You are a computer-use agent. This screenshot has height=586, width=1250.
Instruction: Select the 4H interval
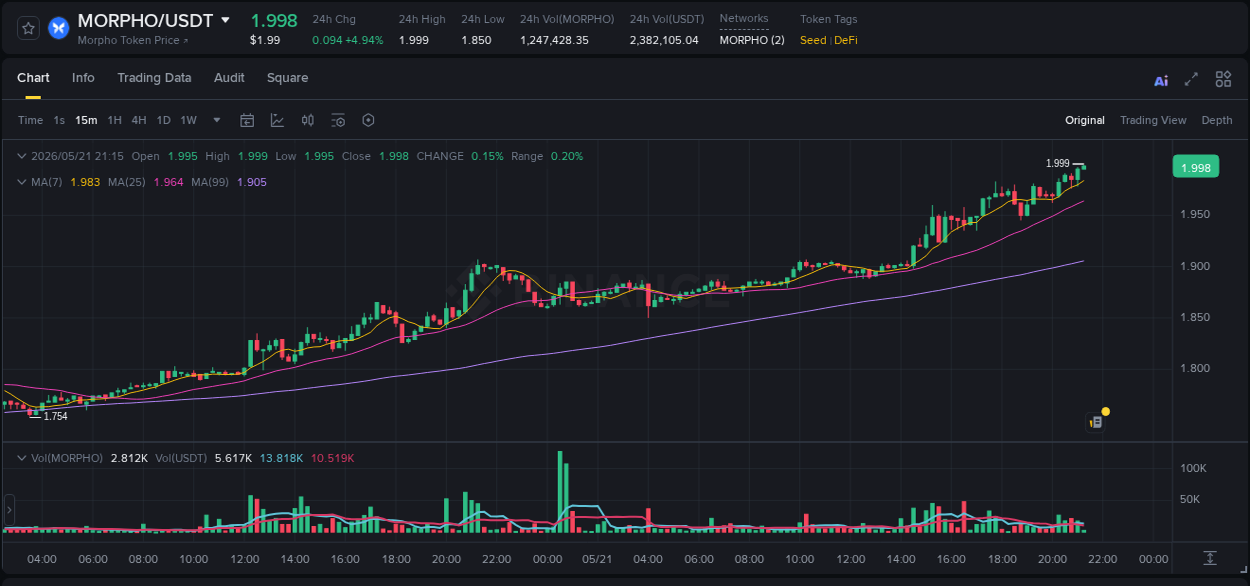139,120
